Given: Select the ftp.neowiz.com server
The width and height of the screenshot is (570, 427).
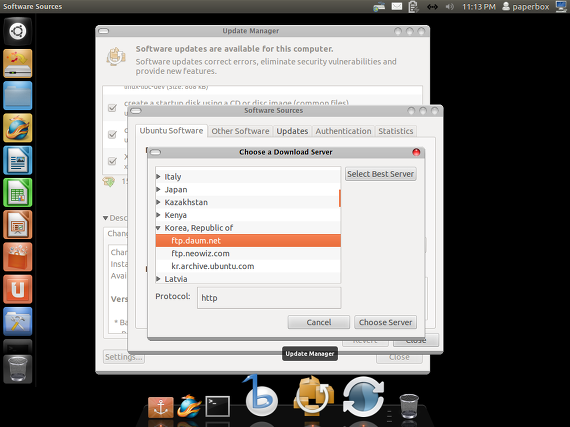Looking at the screenshot, I should pos(248,253).
